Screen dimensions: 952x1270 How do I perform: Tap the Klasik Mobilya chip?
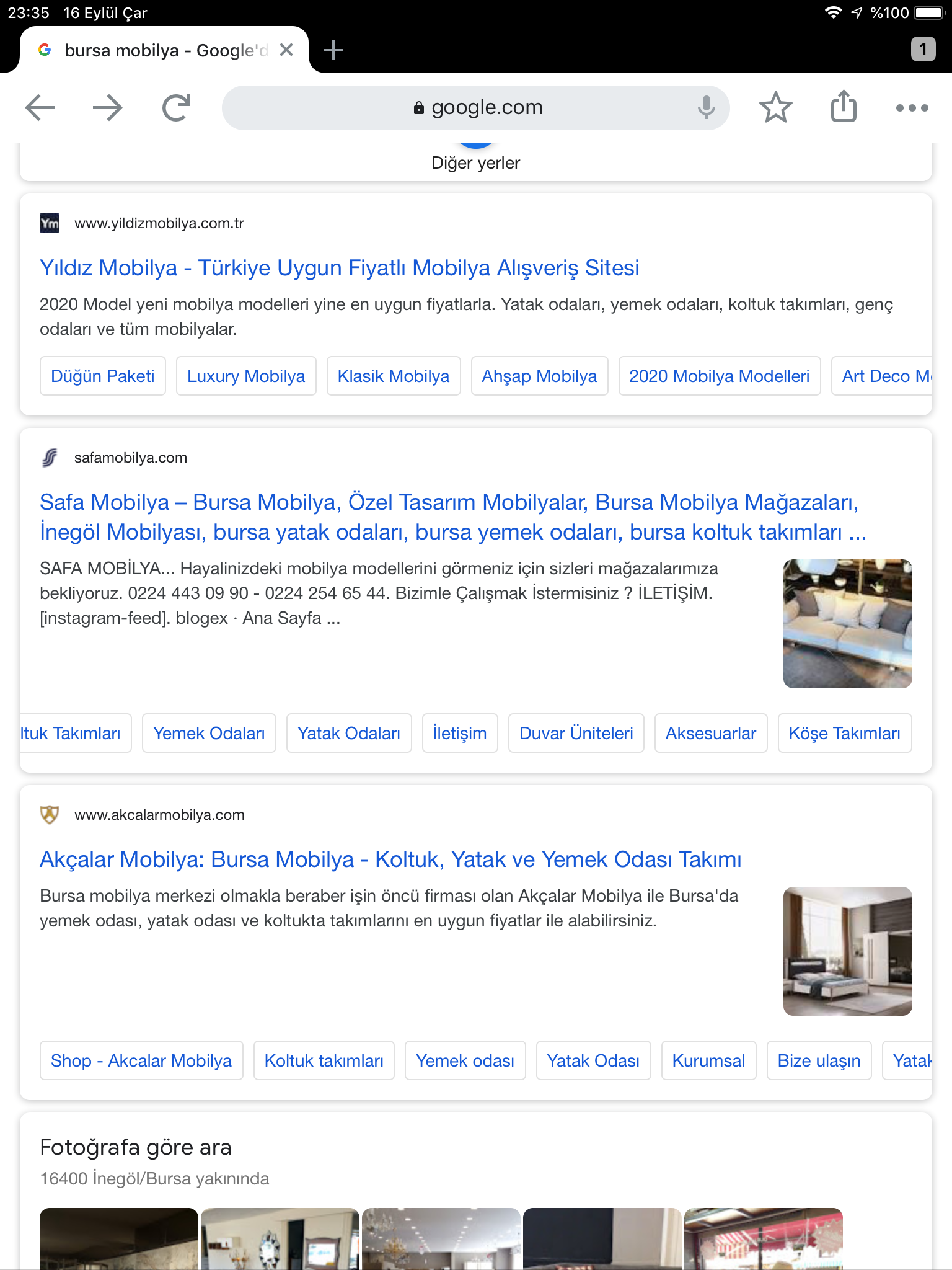(x=394, y=376)
